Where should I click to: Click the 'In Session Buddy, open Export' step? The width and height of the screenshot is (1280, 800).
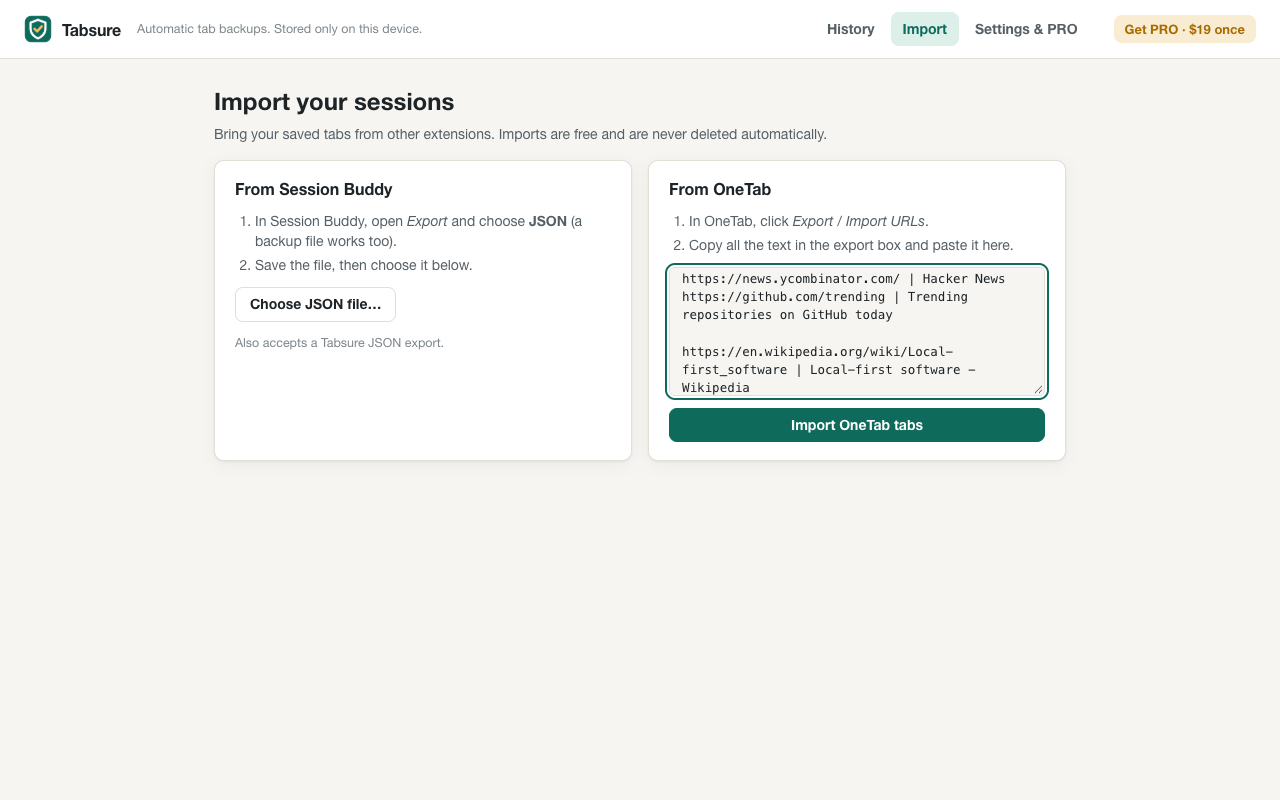[419, 231]
